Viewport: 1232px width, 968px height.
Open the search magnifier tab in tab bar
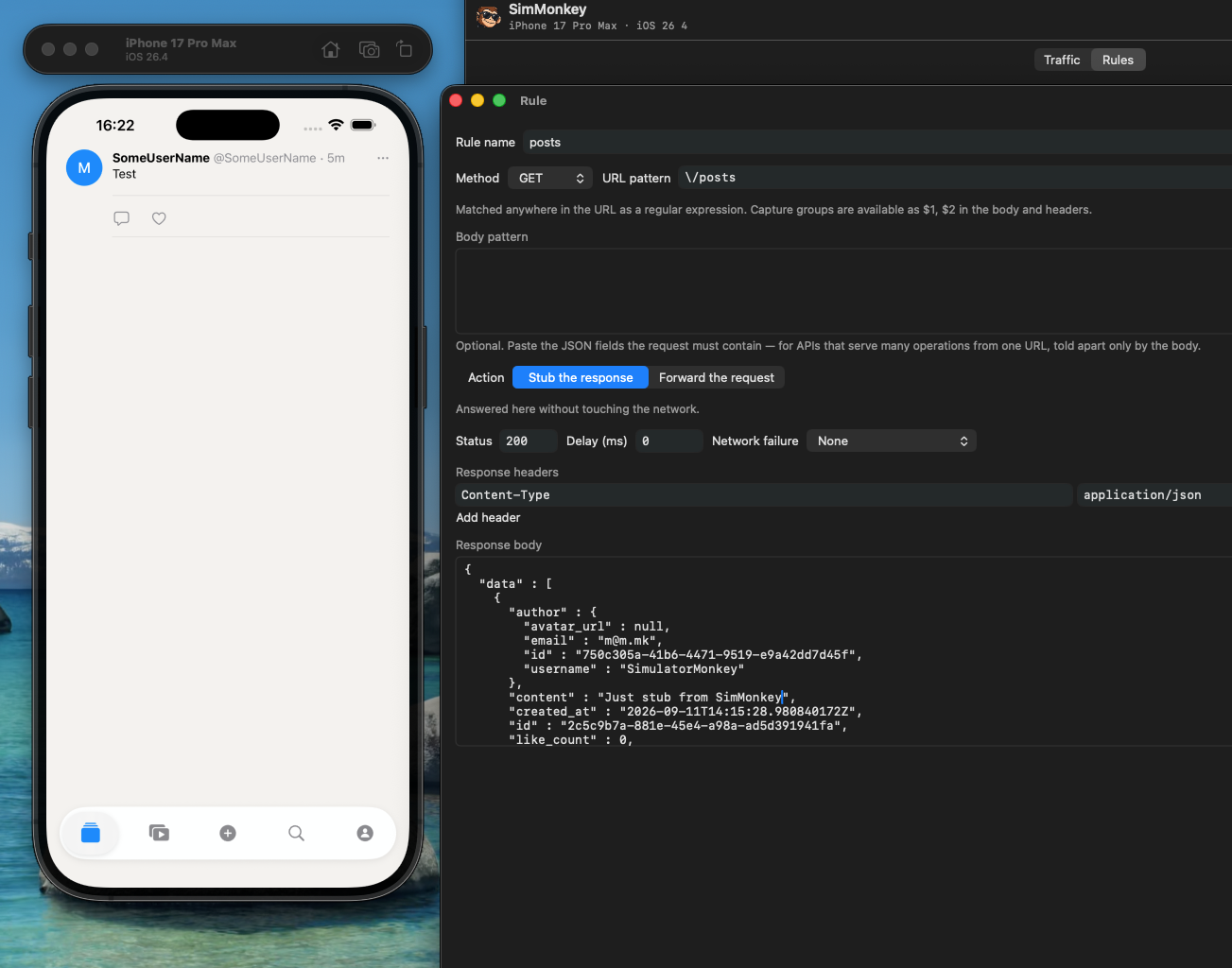(x=296, y=833)
